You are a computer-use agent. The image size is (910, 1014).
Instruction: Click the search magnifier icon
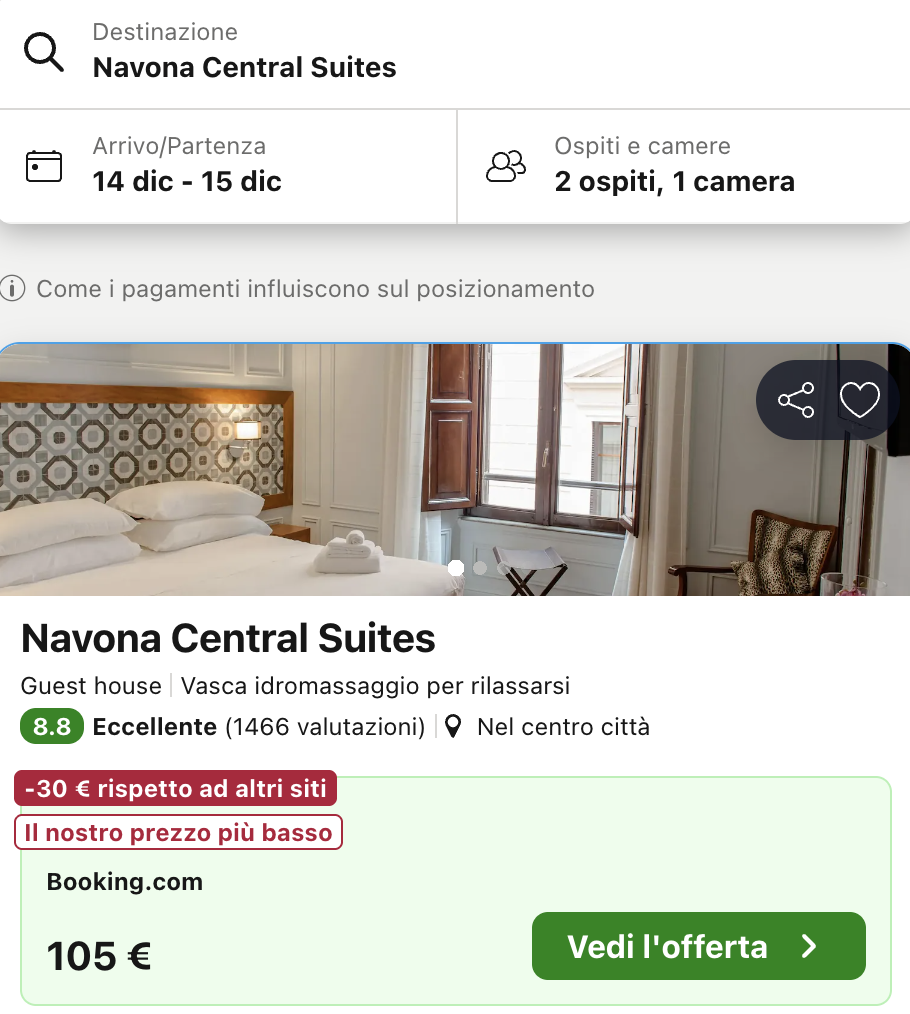(x=43, y=51)
